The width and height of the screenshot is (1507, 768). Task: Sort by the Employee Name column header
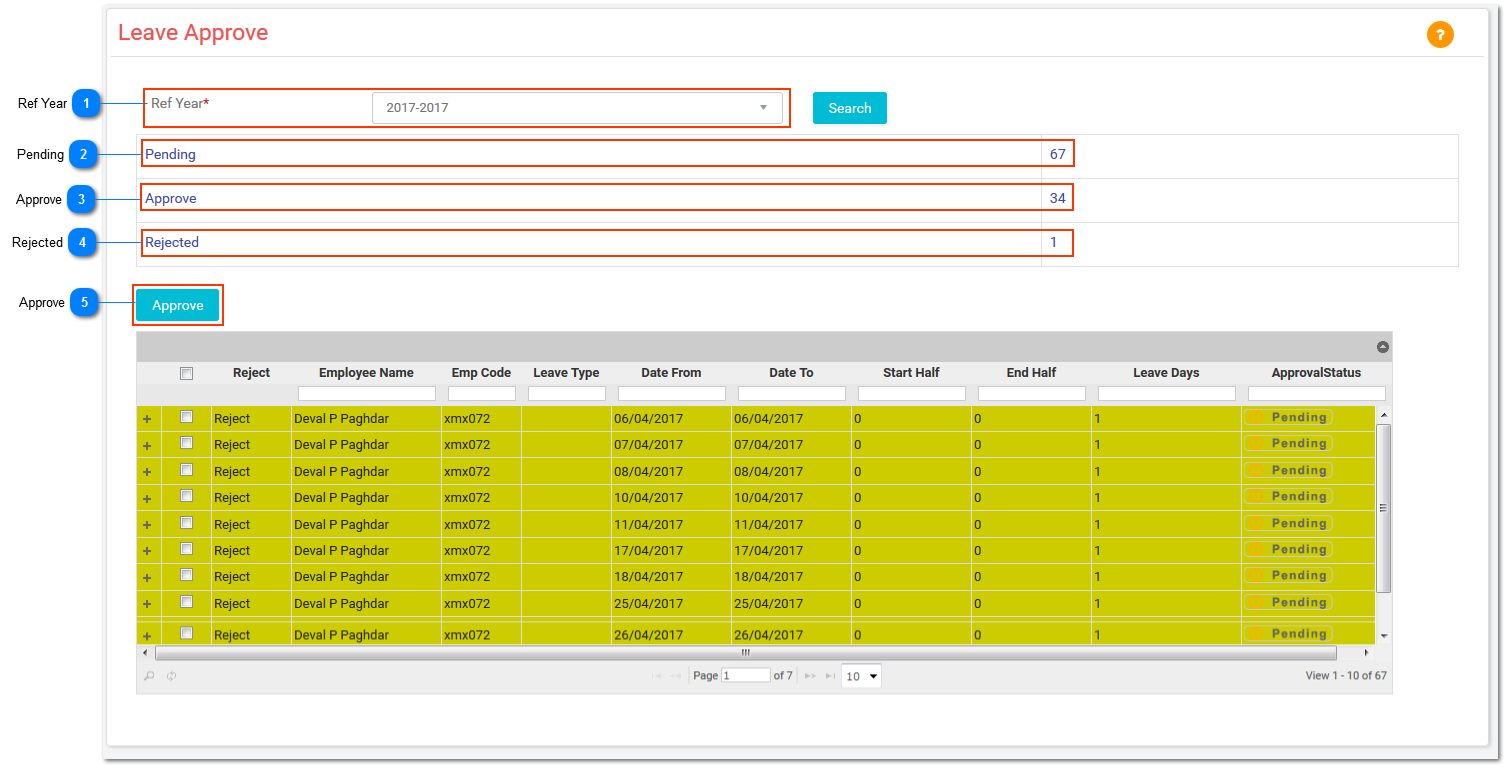tap(366, 373)
